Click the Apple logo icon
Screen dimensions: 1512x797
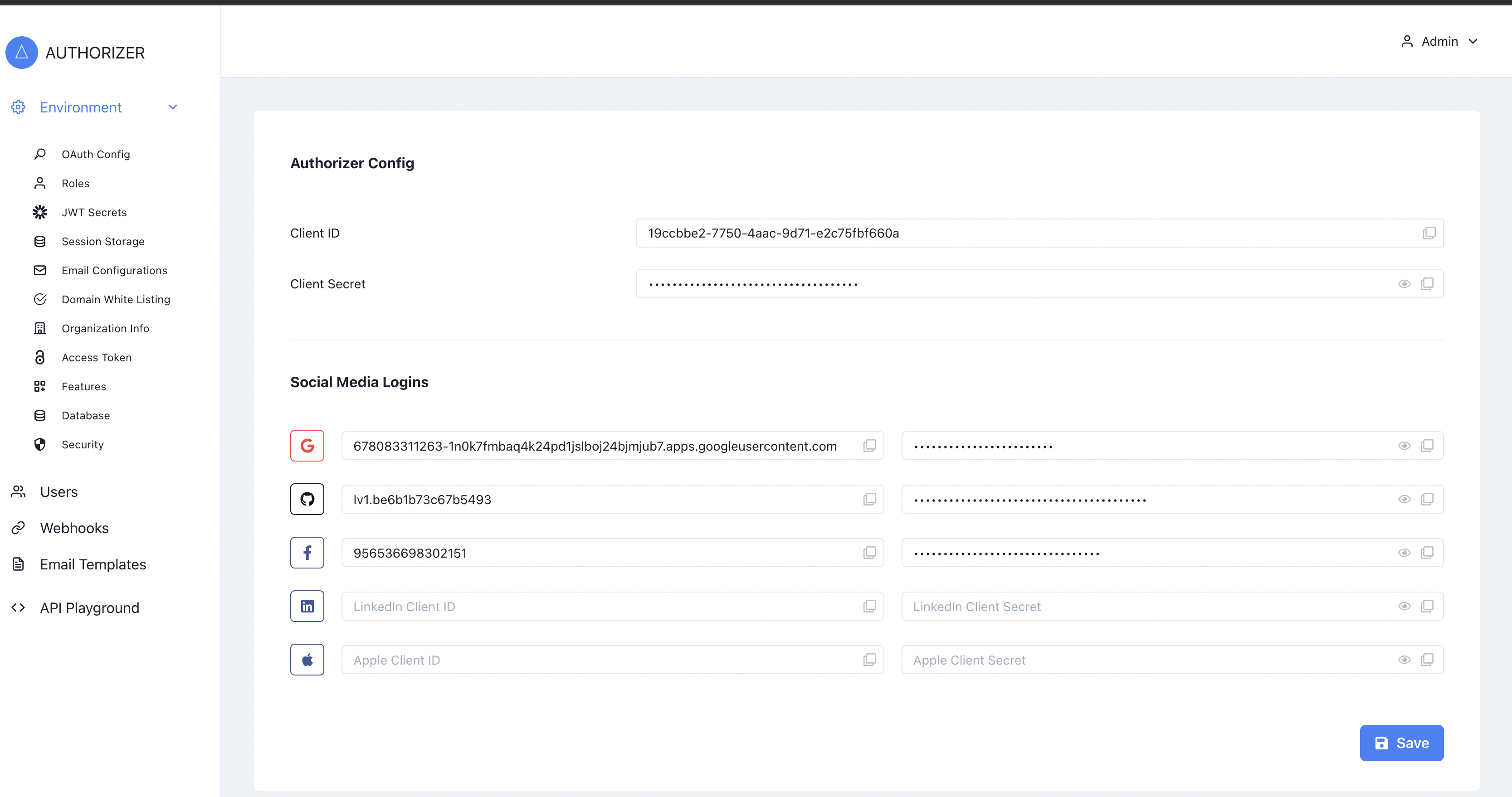[307, 660]
